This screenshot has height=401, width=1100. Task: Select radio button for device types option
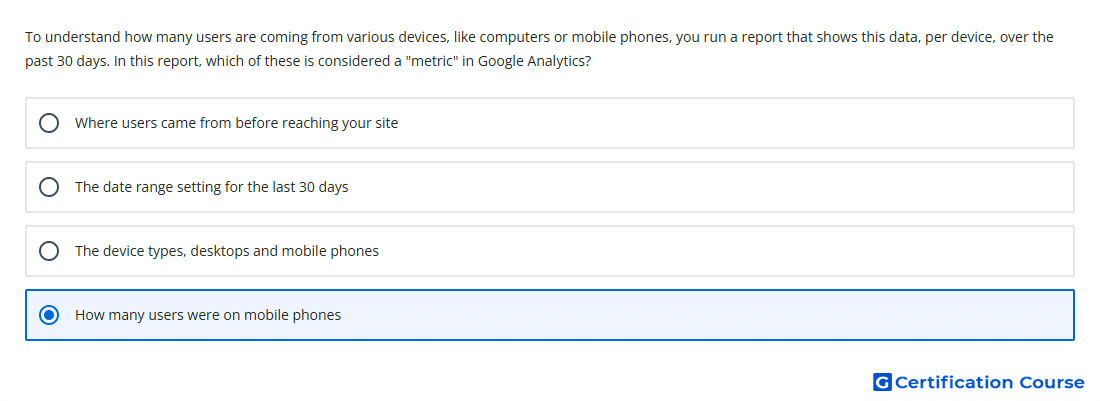[49, 251]
